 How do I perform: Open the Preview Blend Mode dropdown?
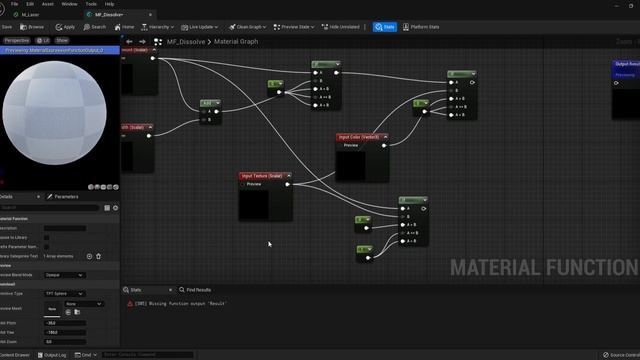pos(64,275)
